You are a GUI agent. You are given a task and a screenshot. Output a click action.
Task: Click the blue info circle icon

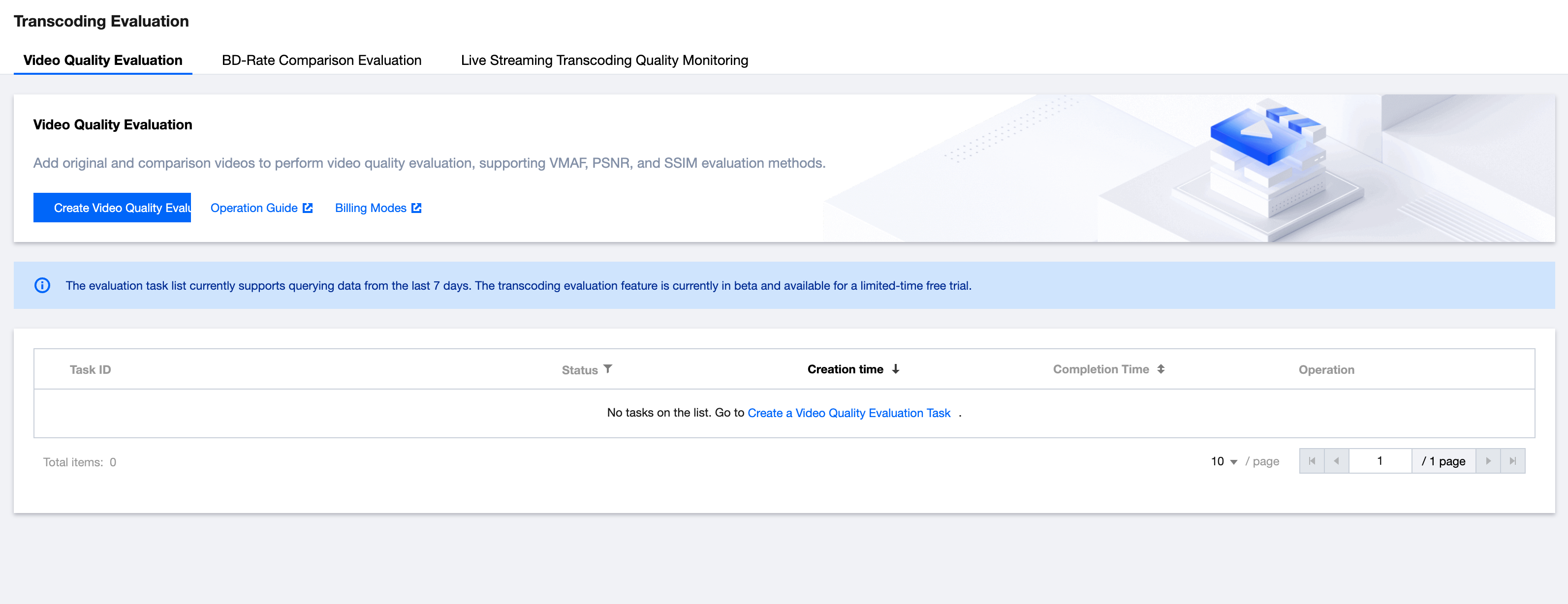[42, 285]
